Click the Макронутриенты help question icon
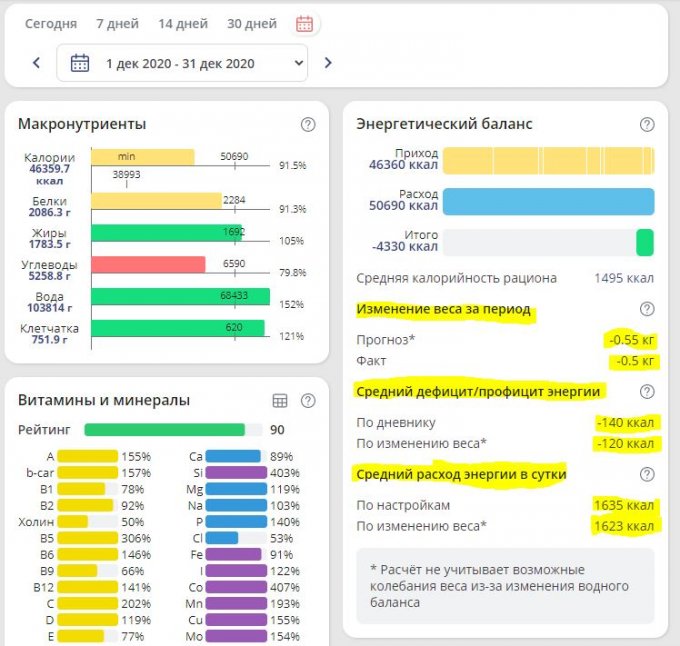This screenshot has height=646, width=680. 308,125
